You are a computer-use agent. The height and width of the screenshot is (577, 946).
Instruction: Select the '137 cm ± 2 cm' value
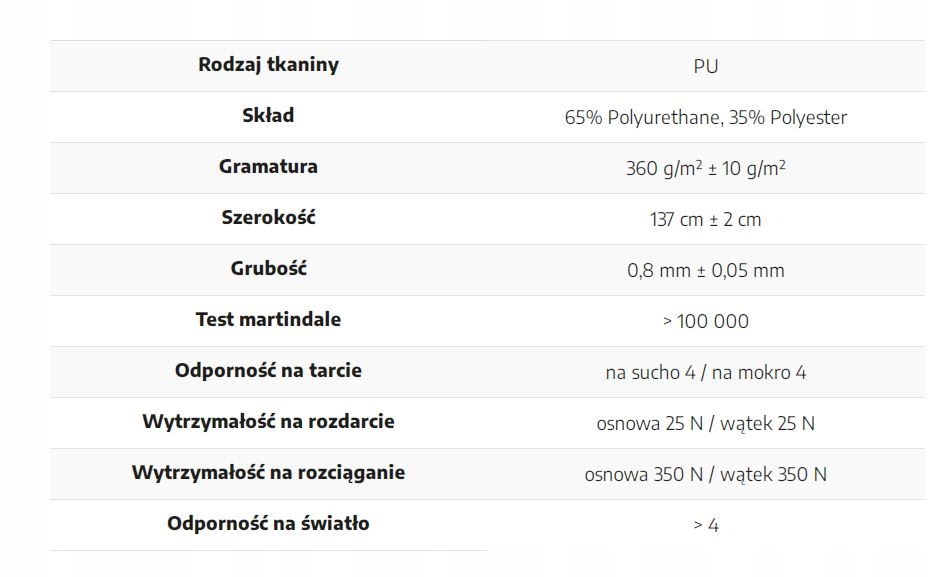[x=705, y=220]
